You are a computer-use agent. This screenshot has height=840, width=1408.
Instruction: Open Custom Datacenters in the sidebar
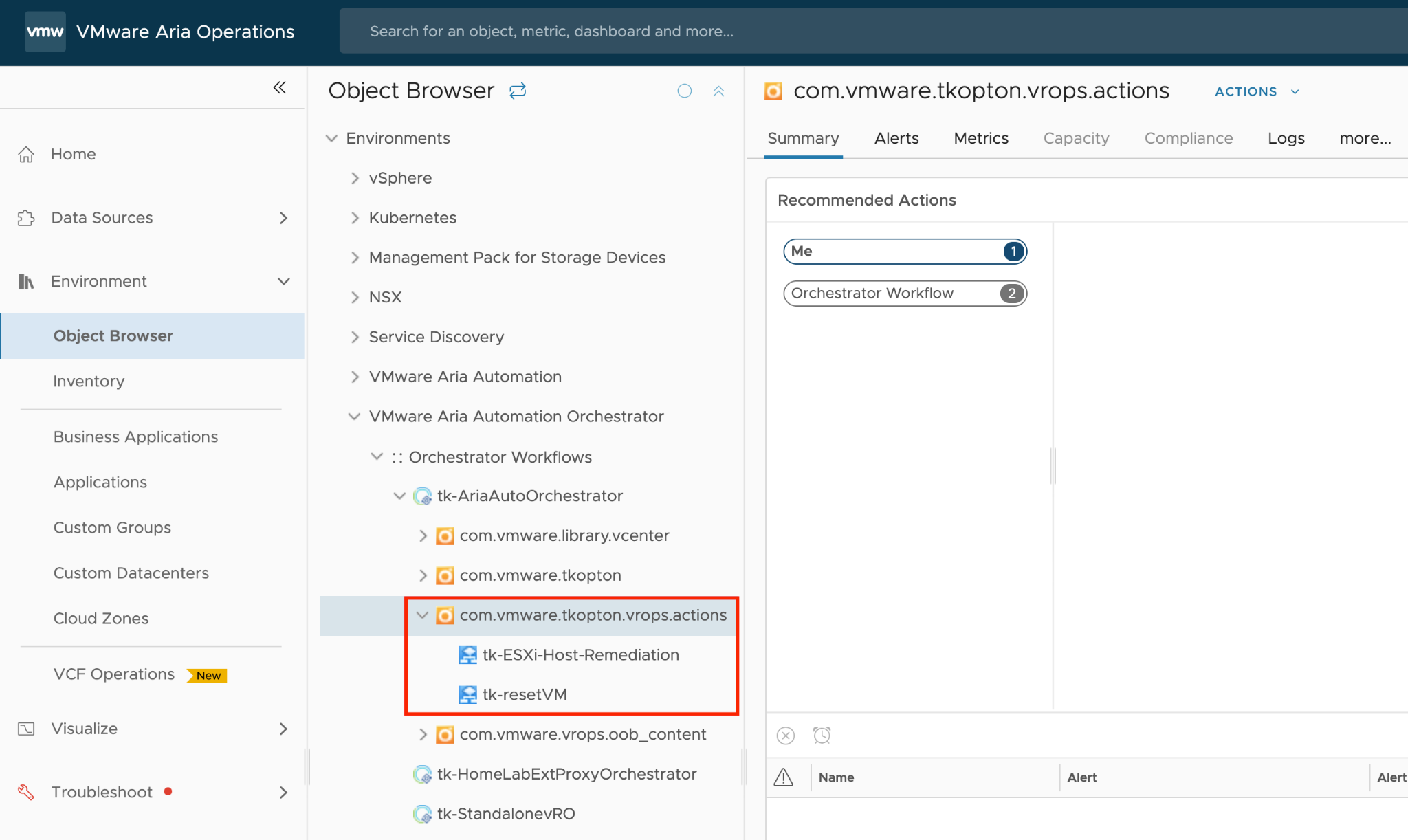[131, 573]
